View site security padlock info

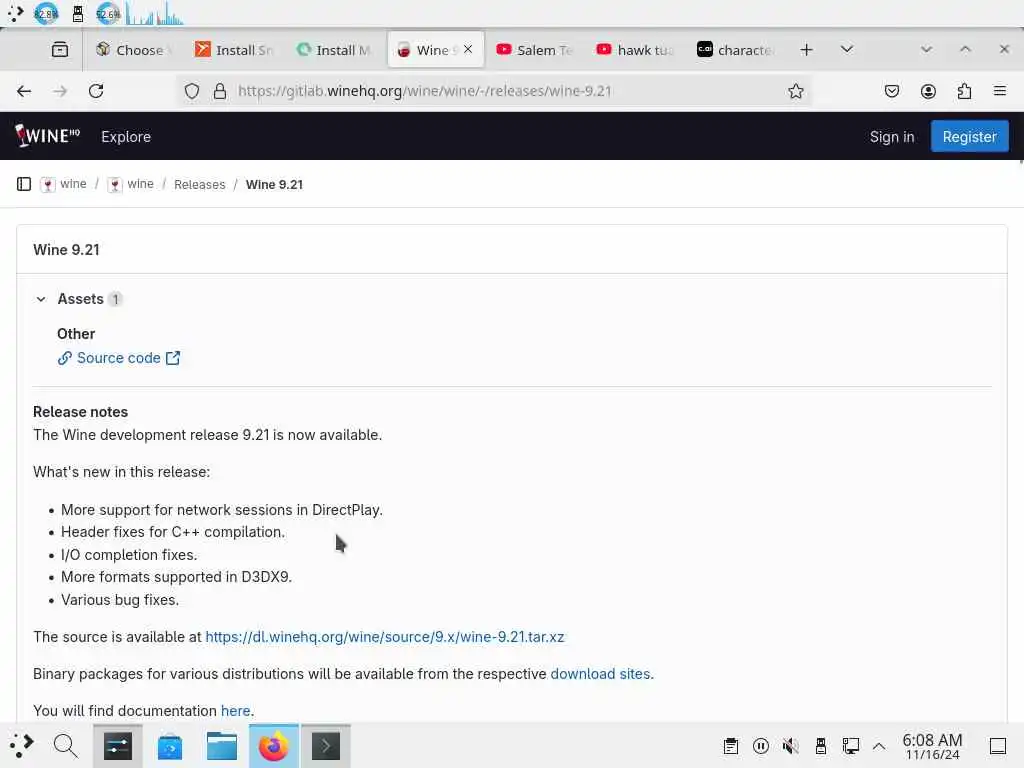click(220, 91)
